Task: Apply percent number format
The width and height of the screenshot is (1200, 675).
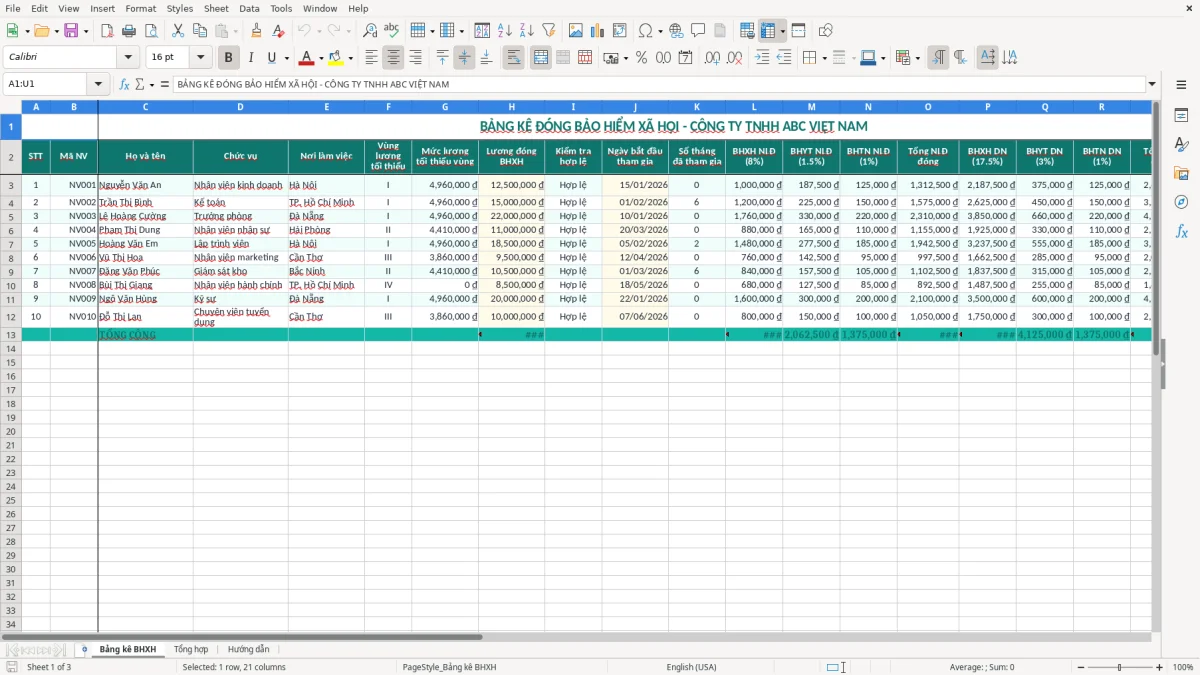Action: 641,58
